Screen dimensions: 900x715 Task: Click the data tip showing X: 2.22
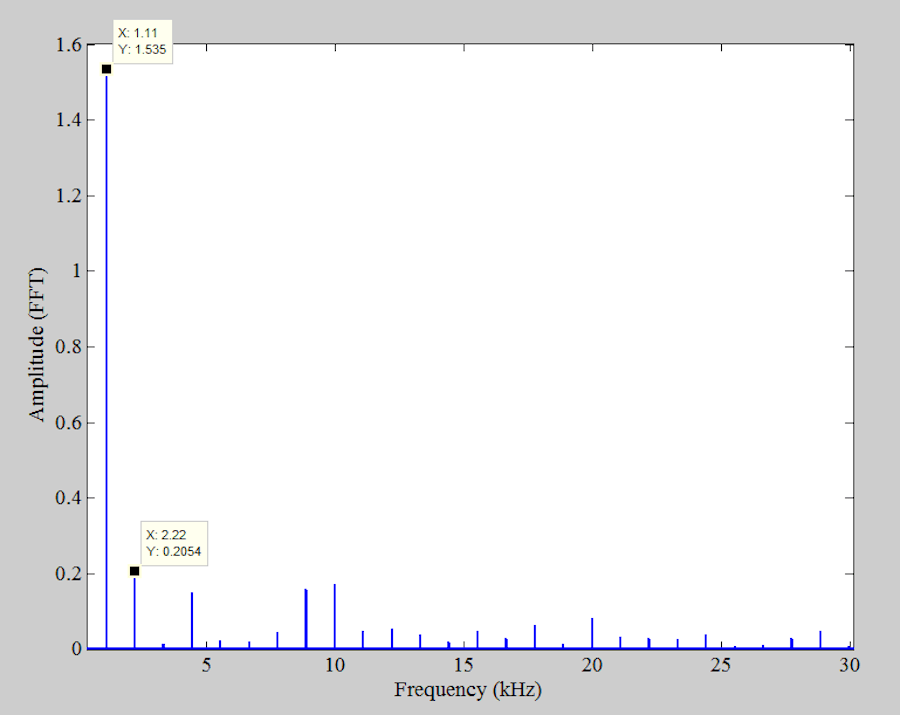(172, 543)
